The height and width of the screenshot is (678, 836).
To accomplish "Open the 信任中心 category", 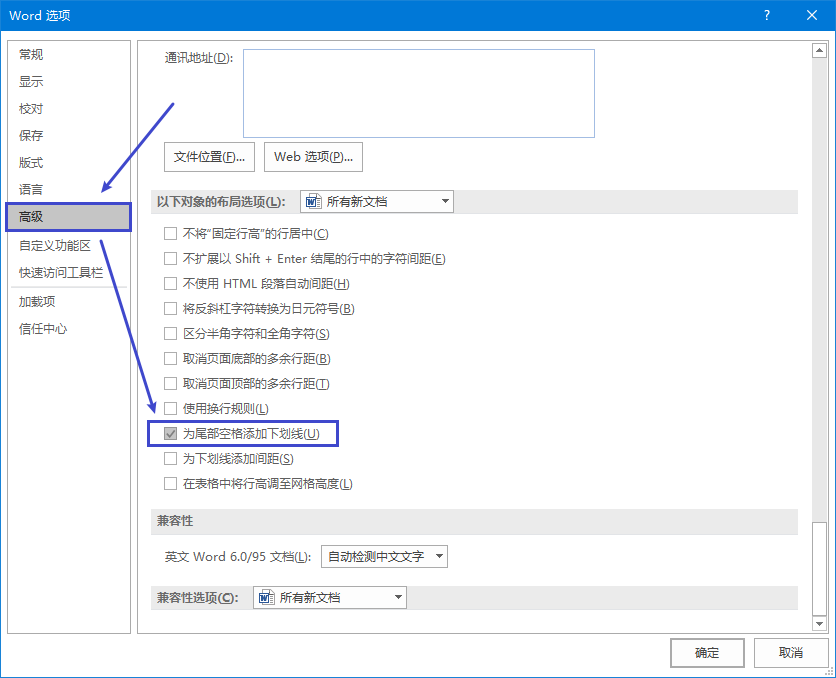I will (x=43, y=329).
